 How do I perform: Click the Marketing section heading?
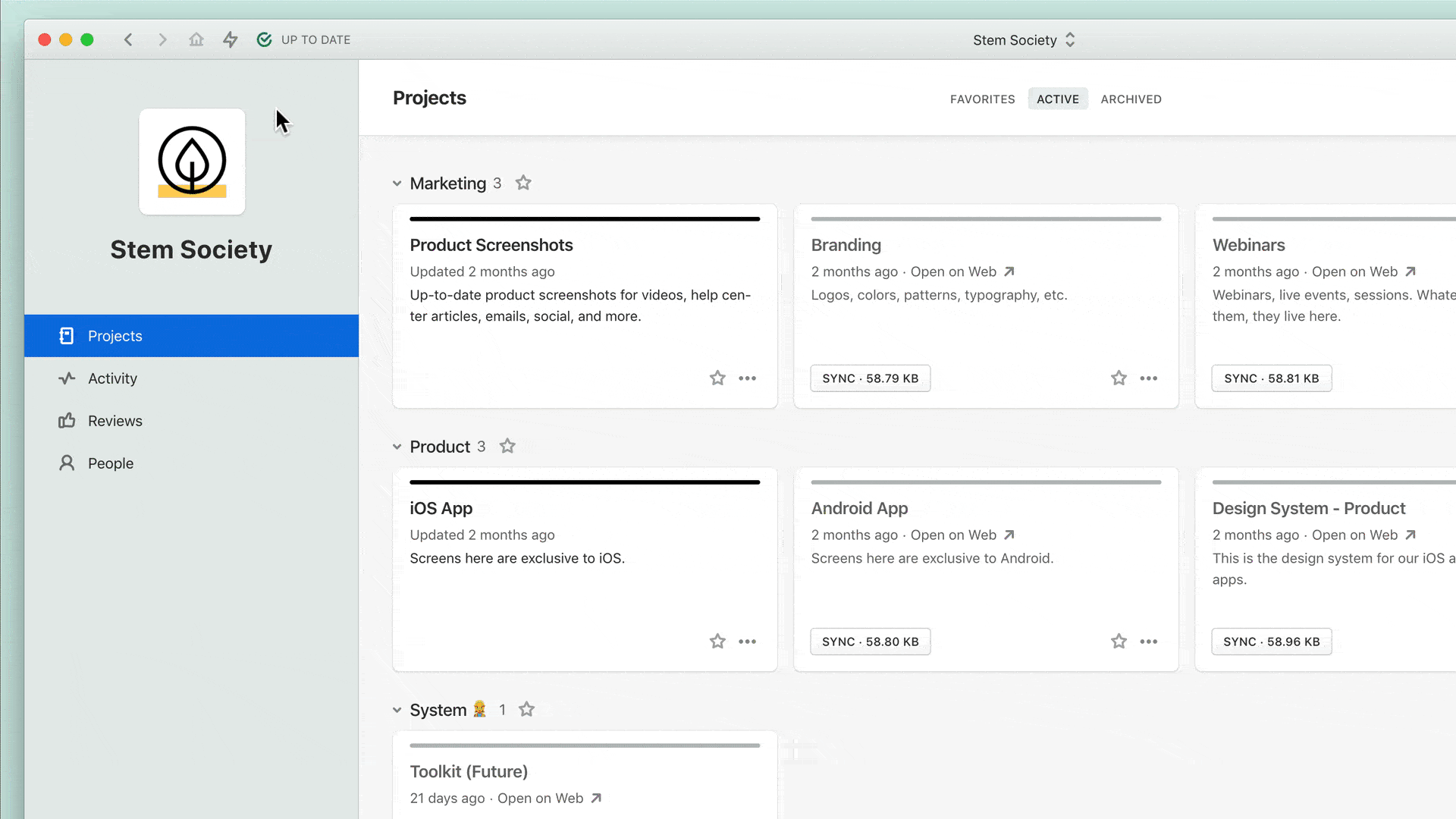448,184
